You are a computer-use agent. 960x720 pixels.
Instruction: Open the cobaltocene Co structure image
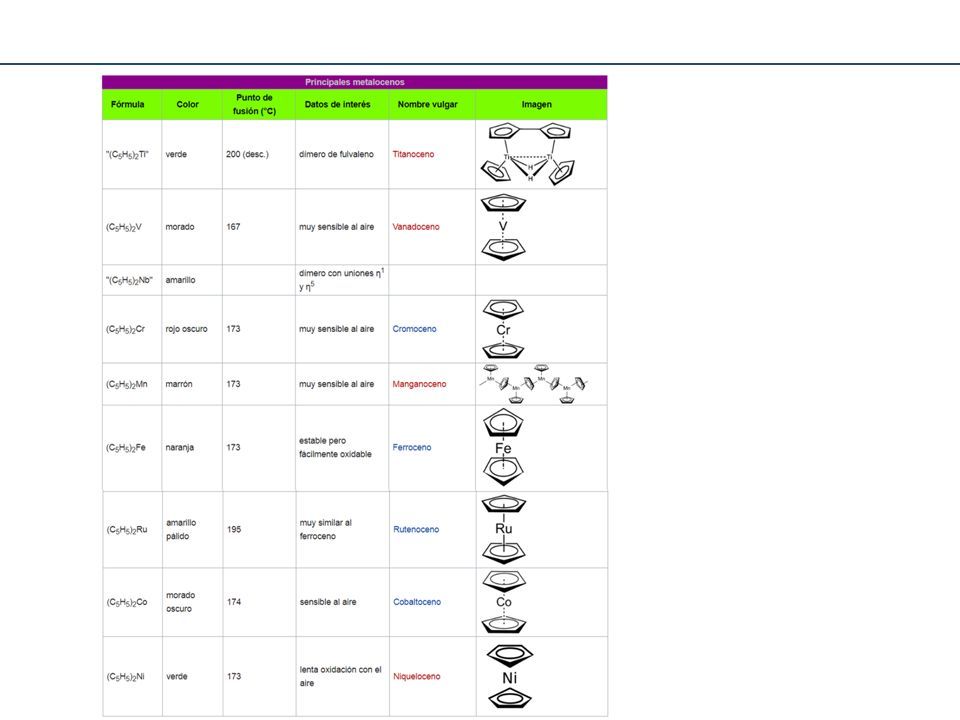point(504,602)
